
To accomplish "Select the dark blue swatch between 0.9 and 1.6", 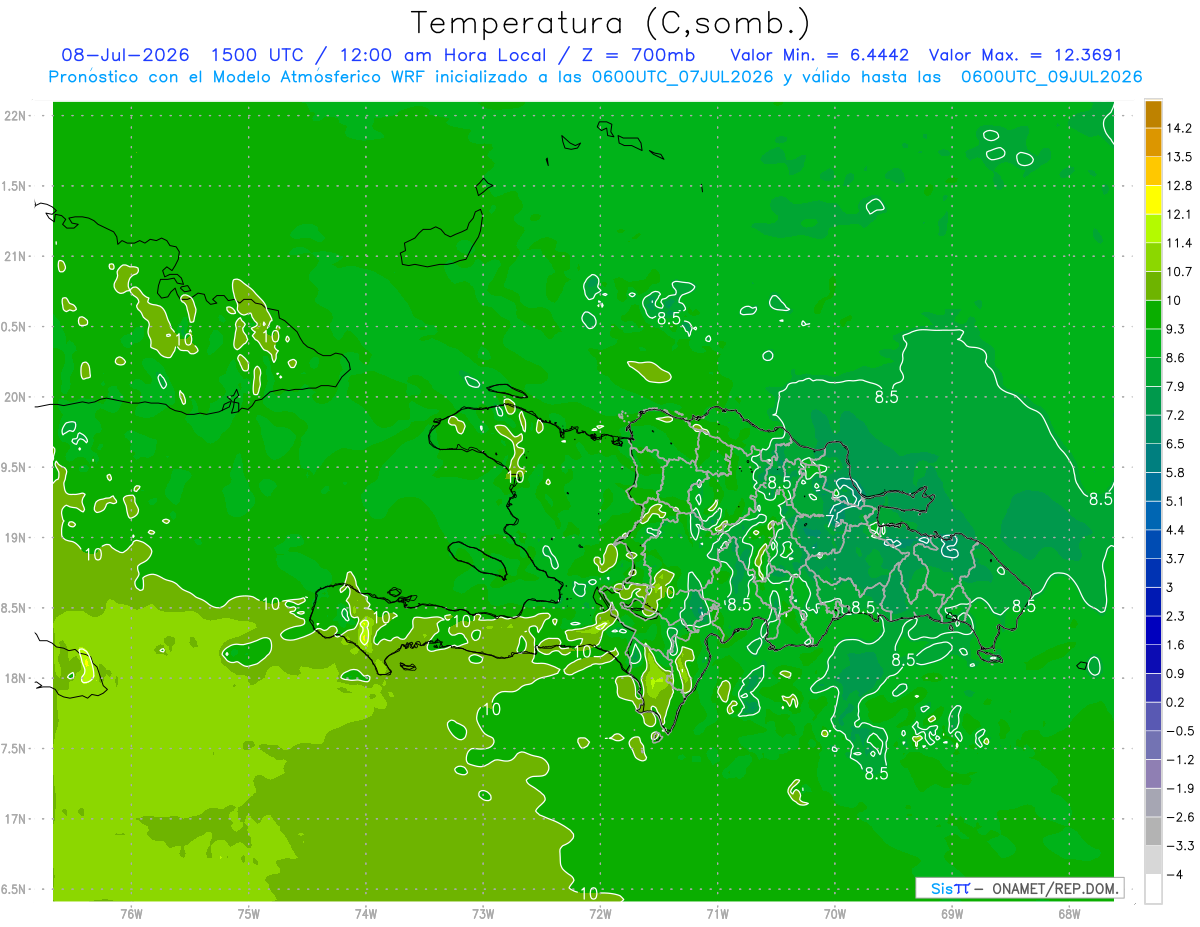I will point(1153,658).
